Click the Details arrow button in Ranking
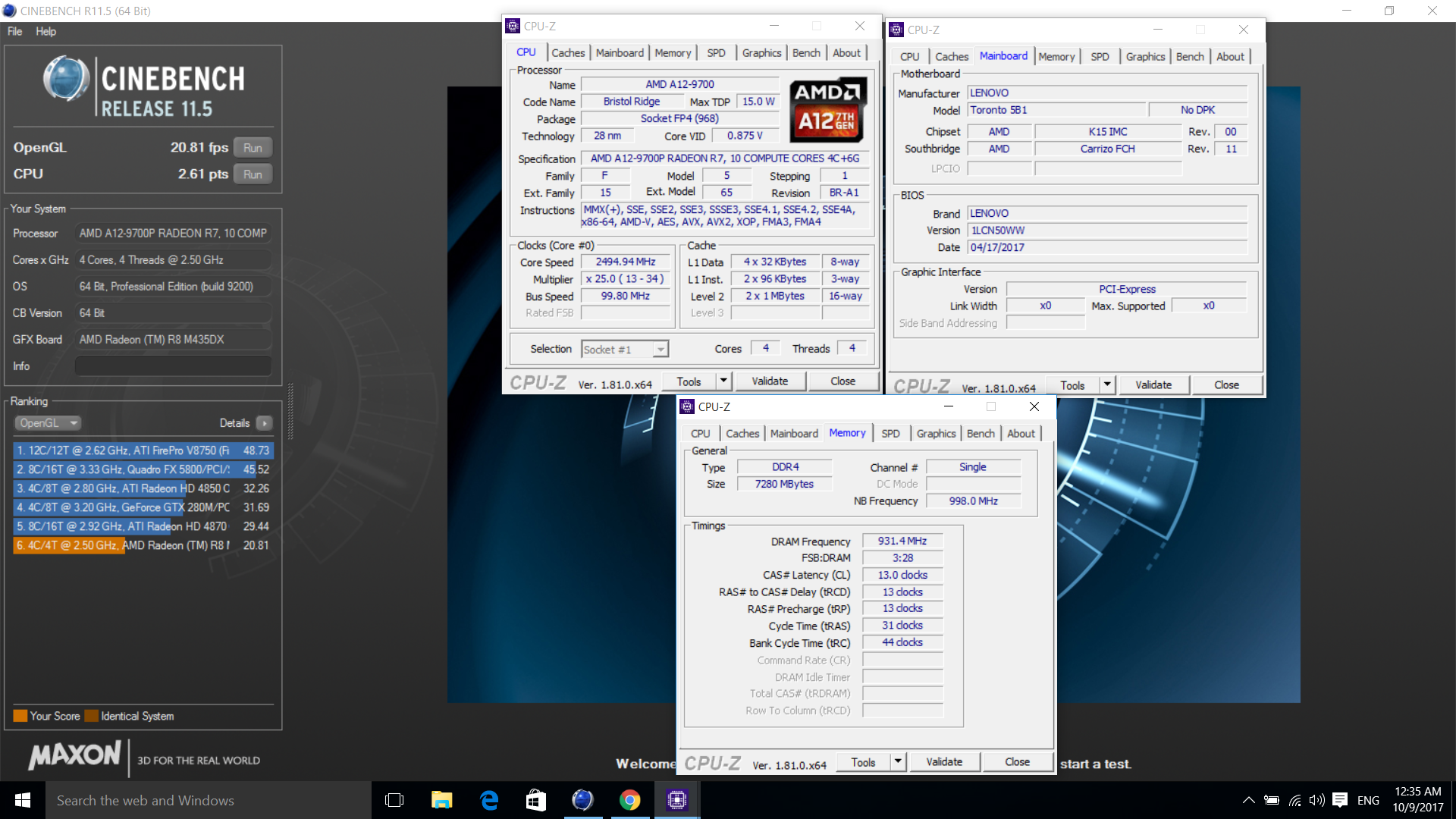 coord(265,423)
